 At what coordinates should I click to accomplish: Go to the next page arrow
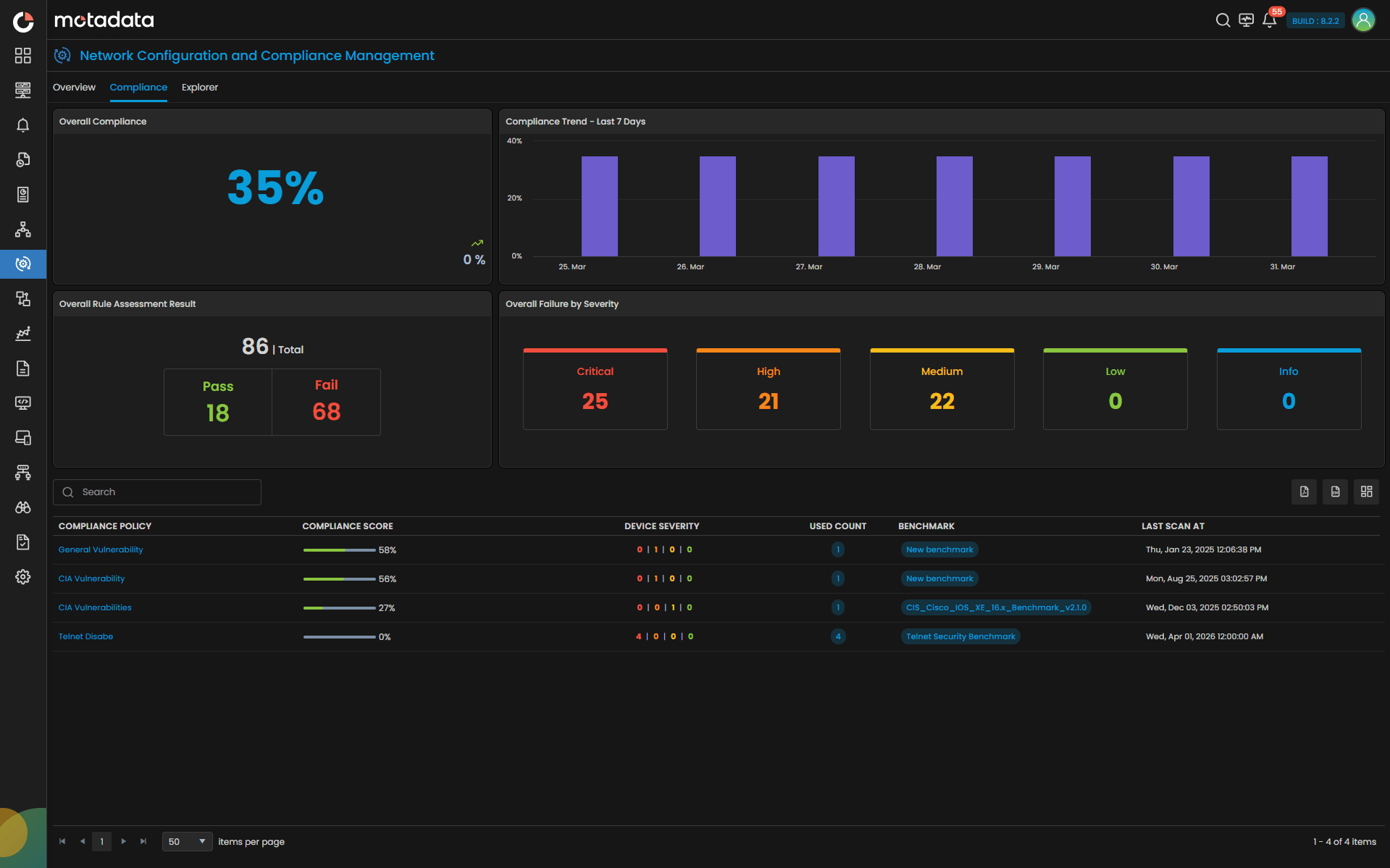[x=124, y=841]
